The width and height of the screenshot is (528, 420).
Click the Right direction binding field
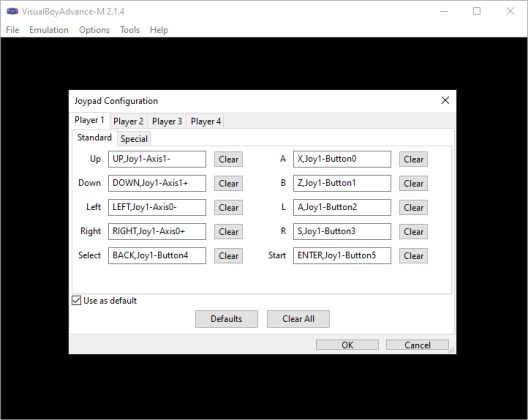[157, 231]
